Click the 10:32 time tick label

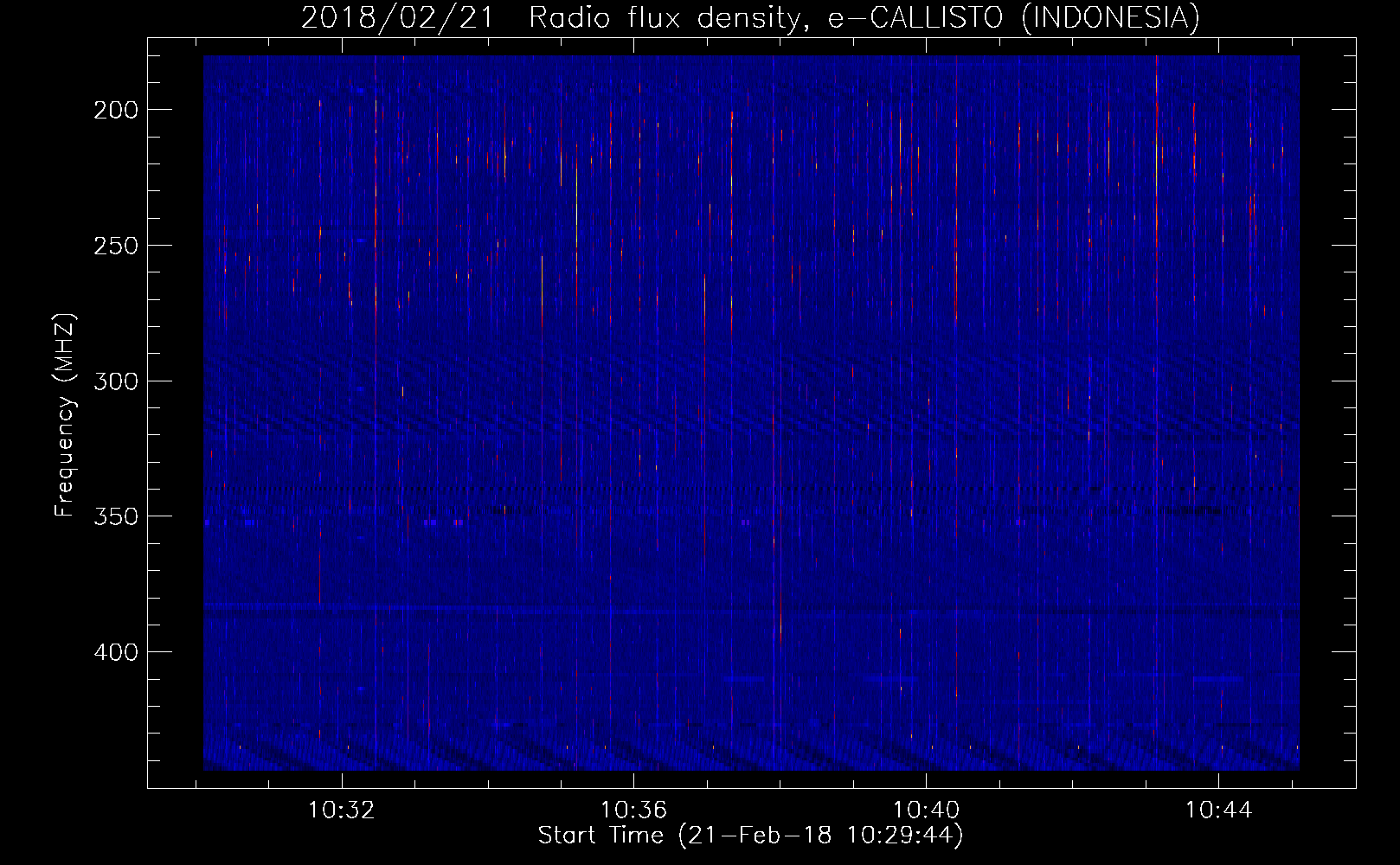point(342,811)
